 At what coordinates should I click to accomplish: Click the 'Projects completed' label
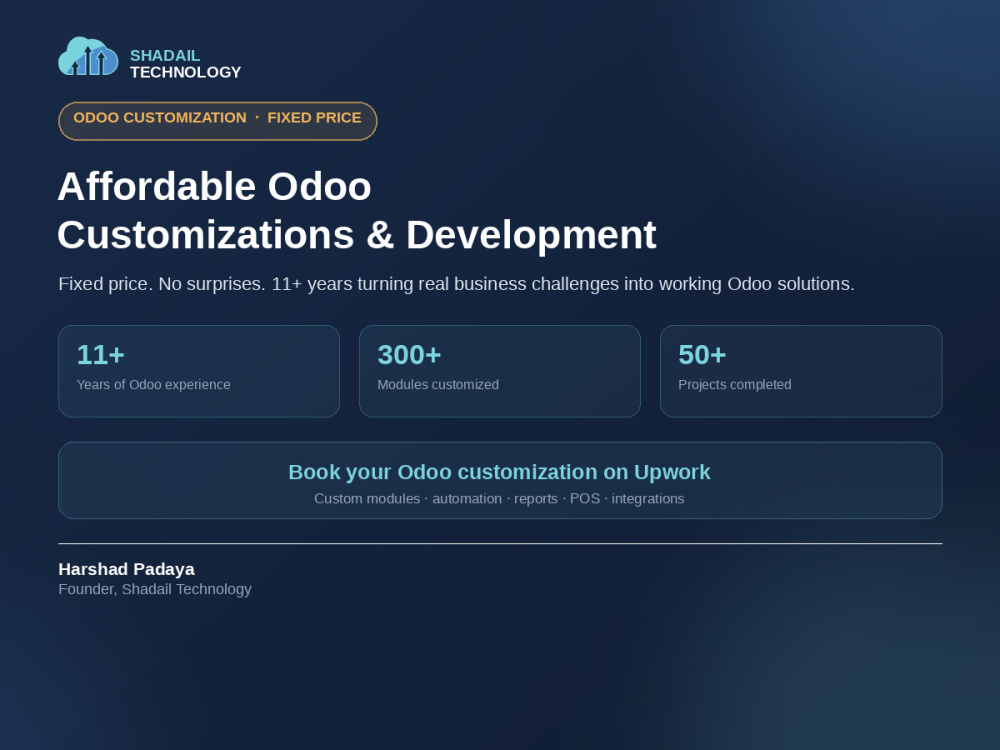click(735, 385)
